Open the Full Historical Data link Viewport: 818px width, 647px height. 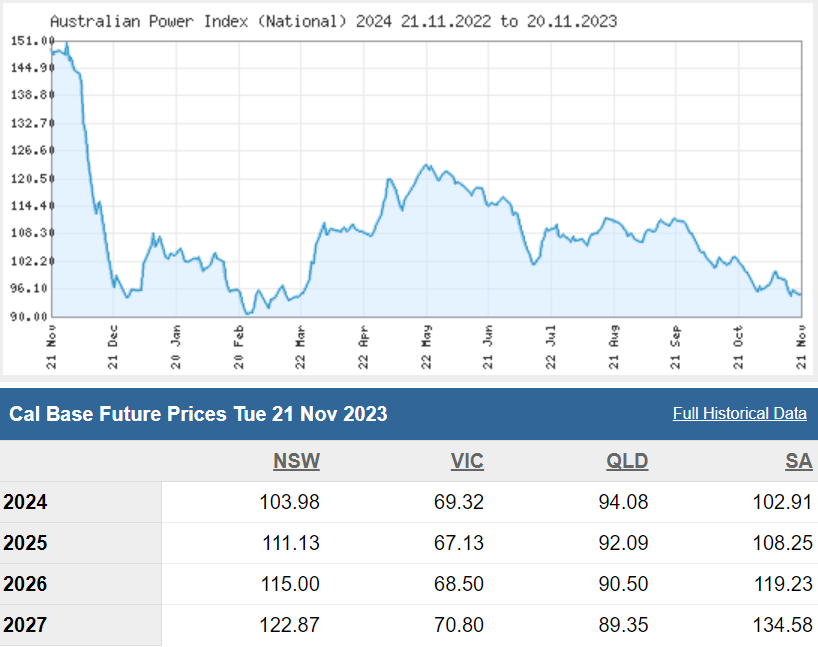739,414
